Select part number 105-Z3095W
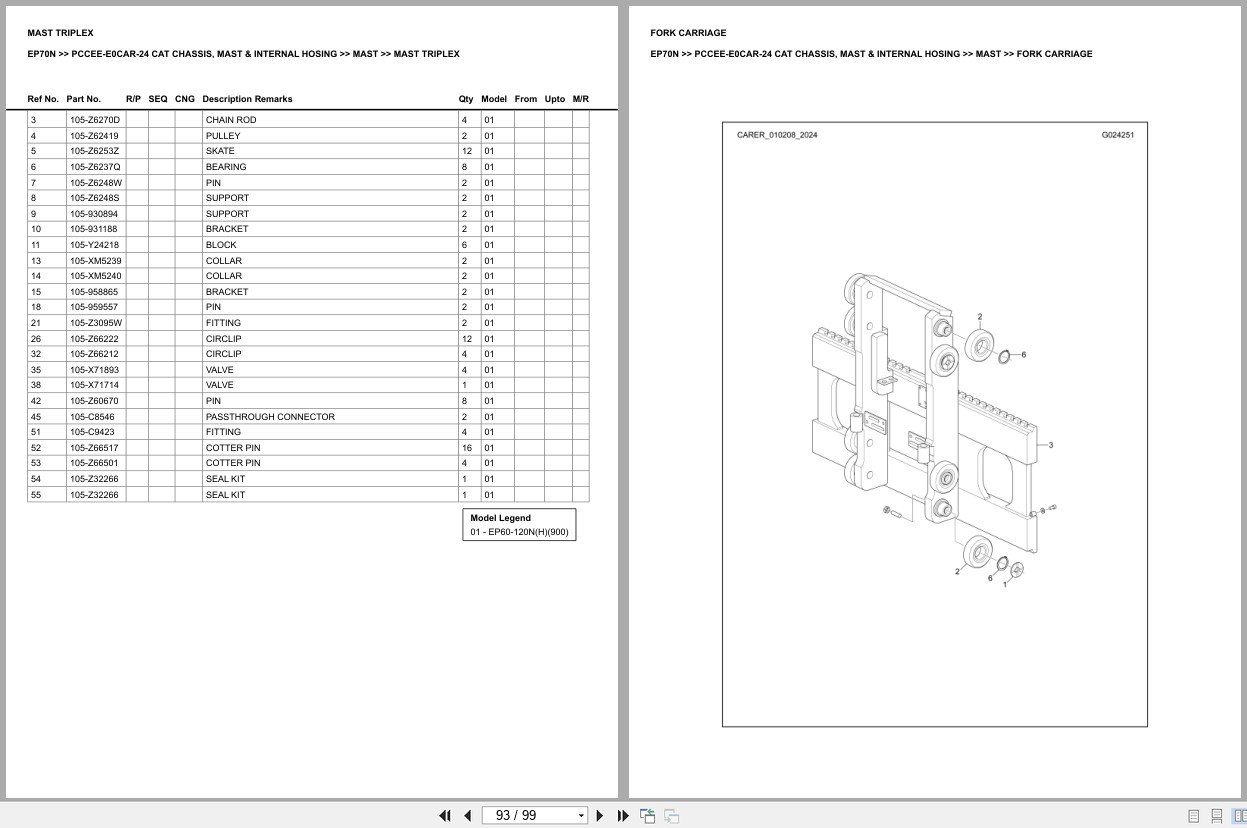The width and height of the screenshot is (1247, 828). (x=96, y=323)
